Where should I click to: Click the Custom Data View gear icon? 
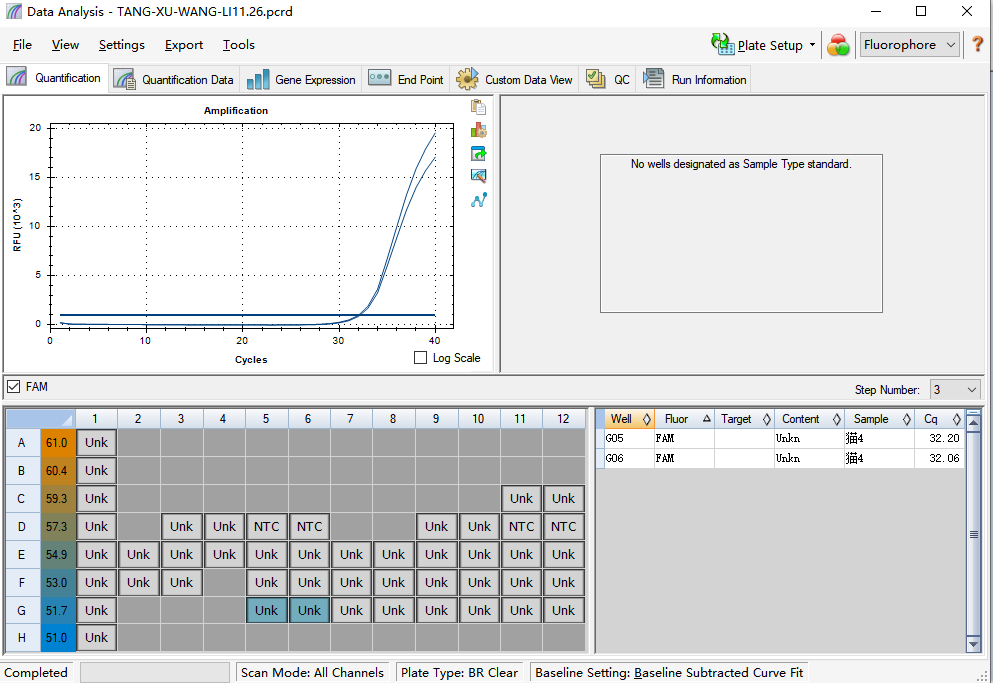[467, 79]
